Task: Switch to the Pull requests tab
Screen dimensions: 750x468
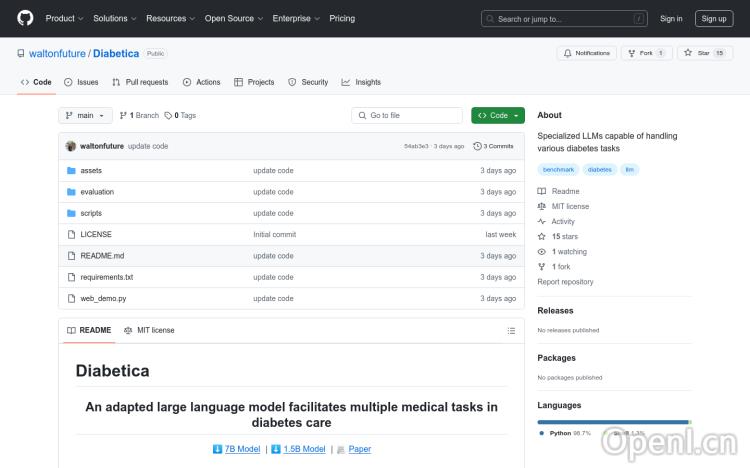Action: [x=140, y=82]
